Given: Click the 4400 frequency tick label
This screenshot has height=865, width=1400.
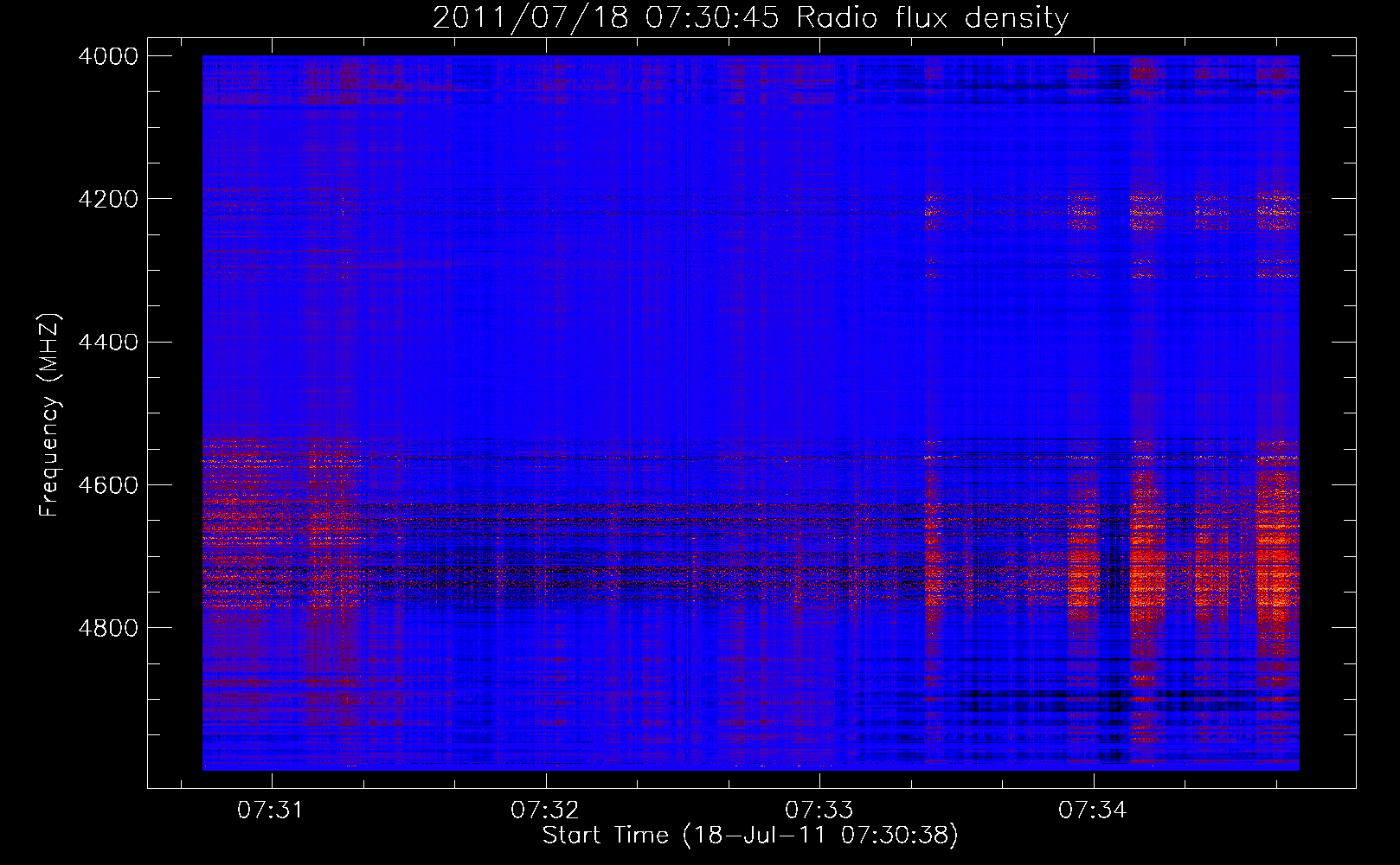Looking at the screenshot, I should [108, 343].
